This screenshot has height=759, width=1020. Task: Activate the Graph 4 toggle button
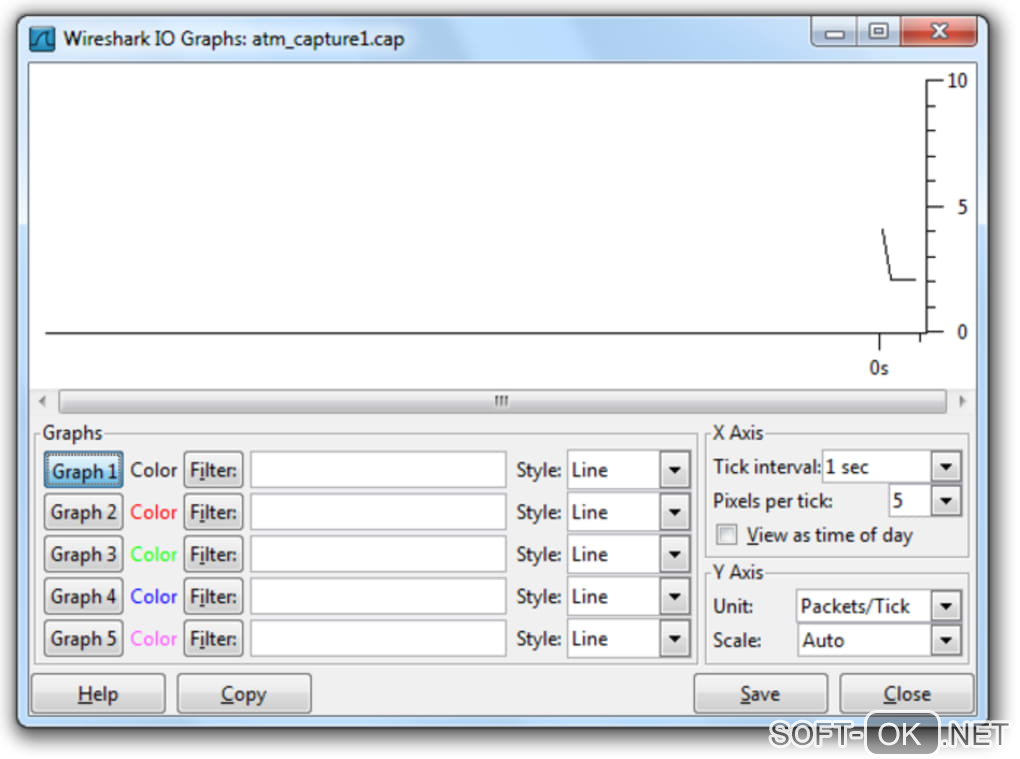83,597
